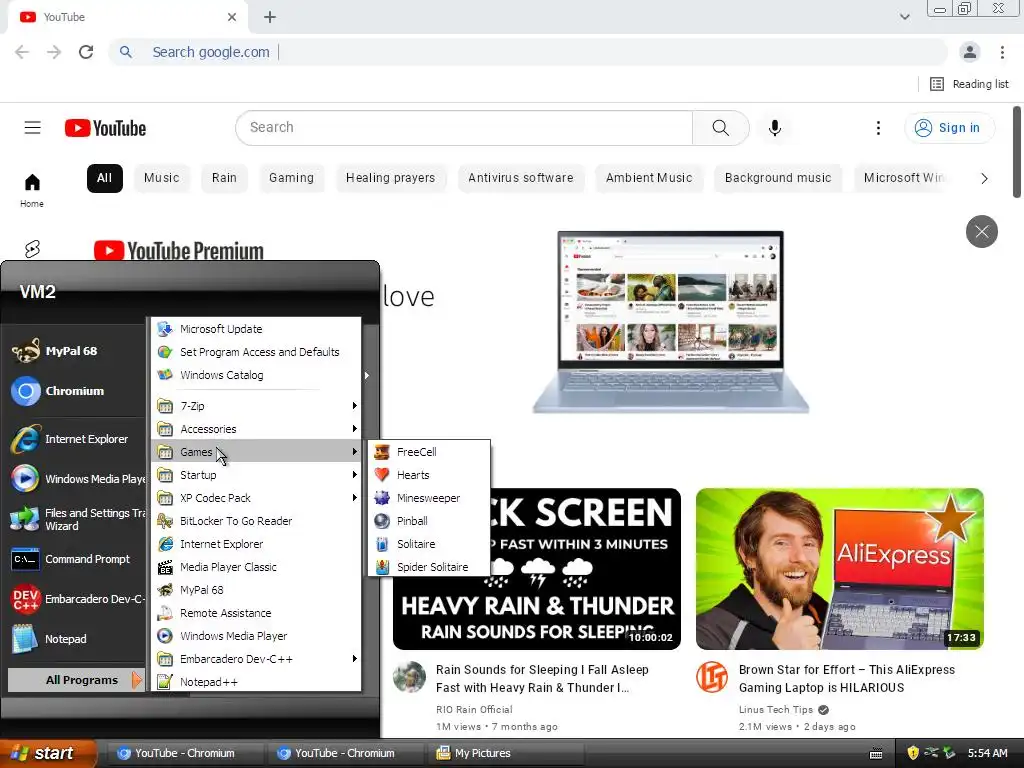Open Hearts card game
Screen dimensions: 1024x768
(x=428, y=475)
